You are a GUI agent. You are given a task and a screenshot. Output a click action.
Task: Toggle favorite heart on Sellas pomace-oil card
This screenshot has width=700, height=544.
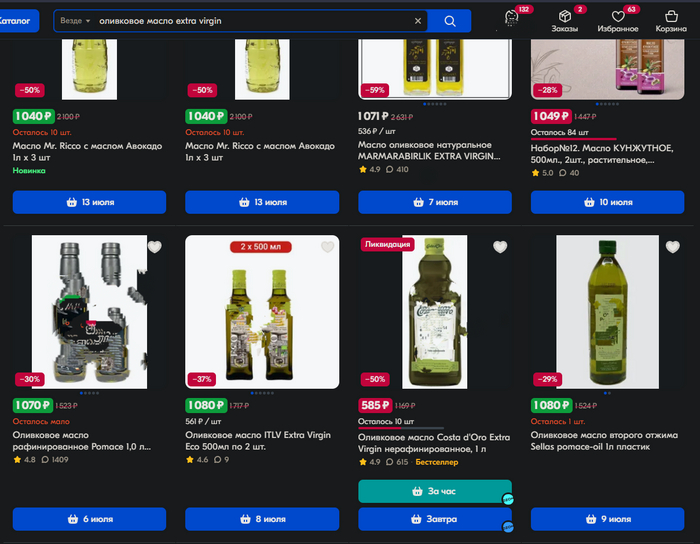(673, 247)
